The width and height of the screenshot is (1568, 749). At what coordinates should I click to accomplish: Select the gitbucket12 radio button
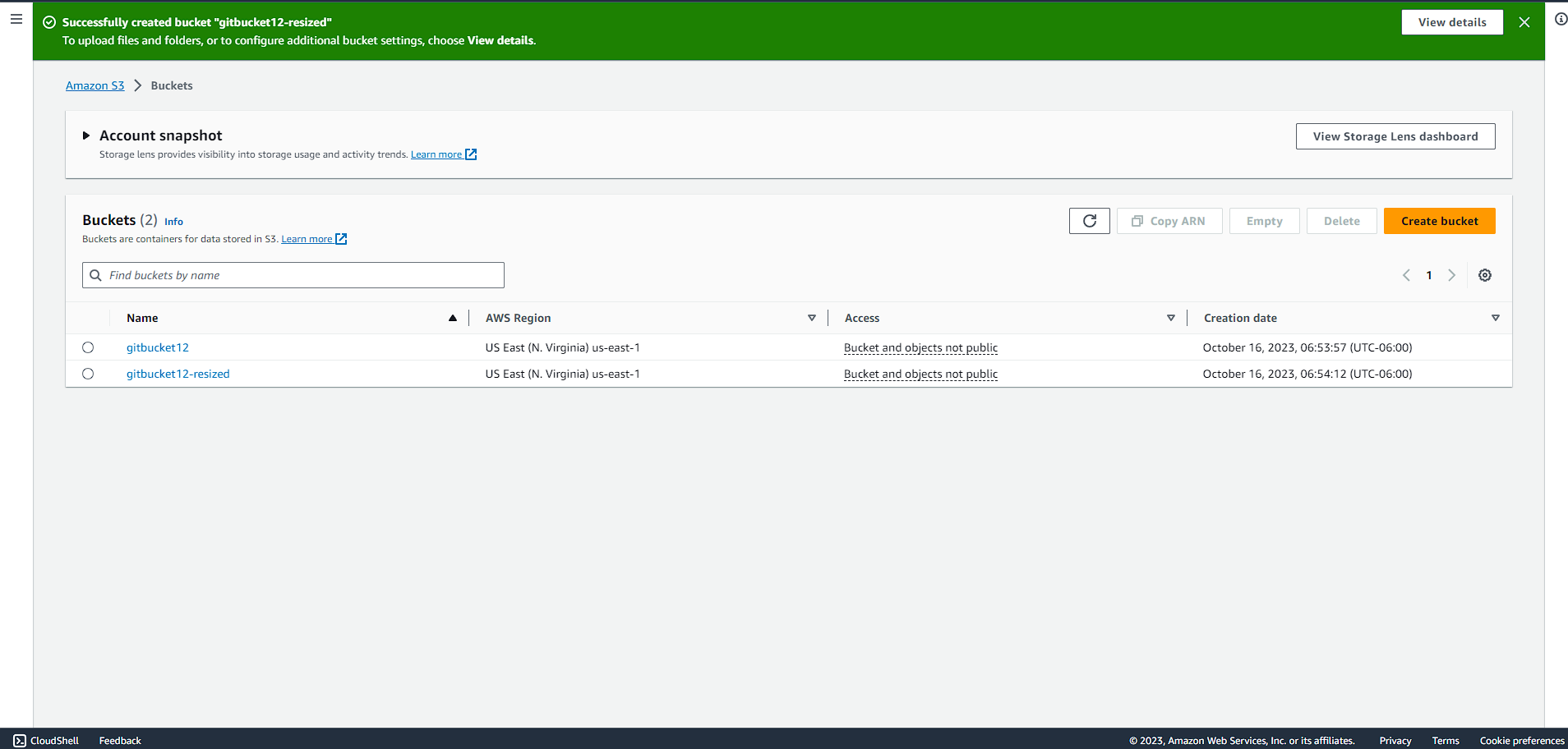click(x=88, y=347)
